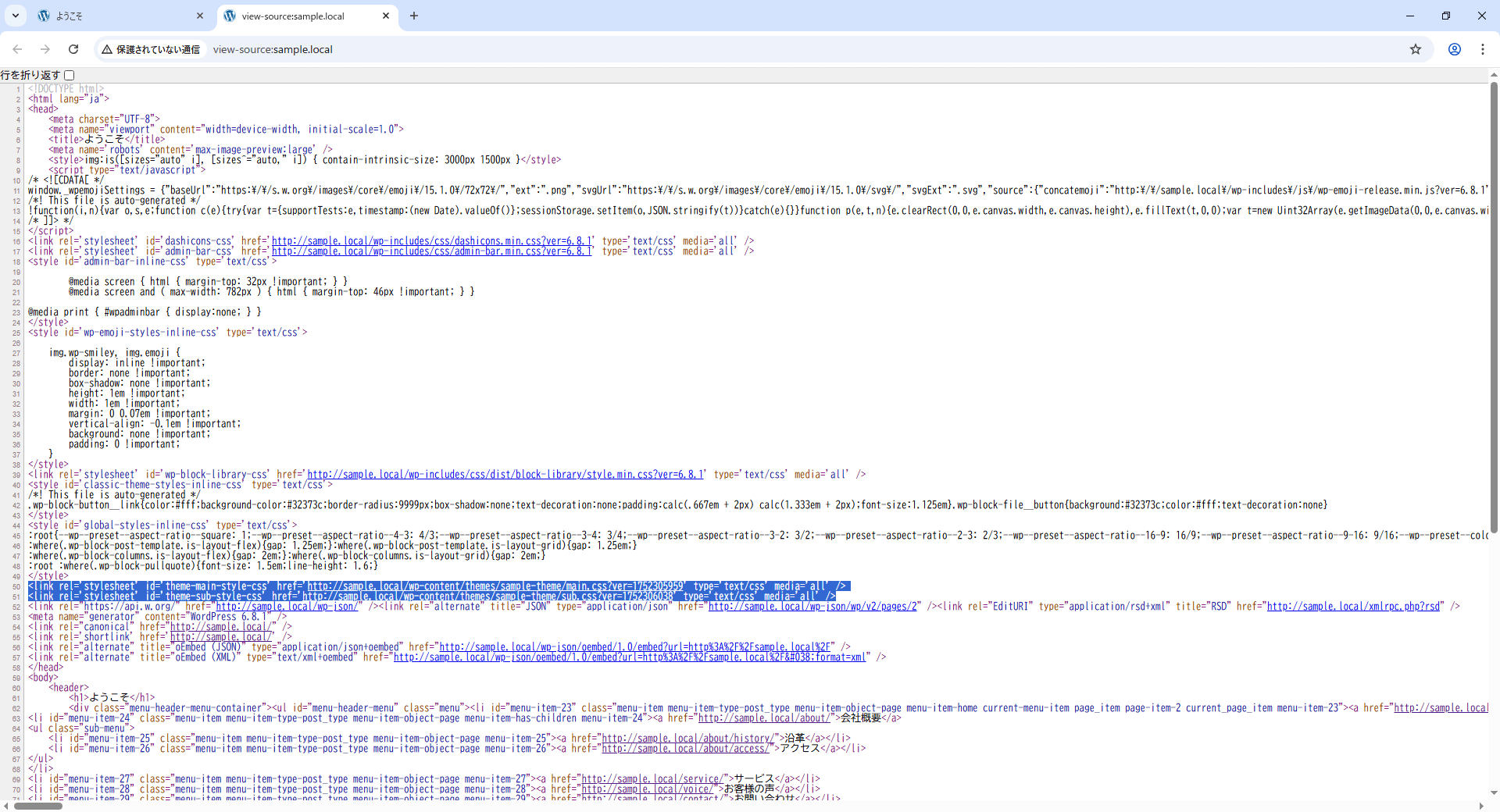
Task: Click the scroll-right arrow of horizontal scrollbar
Action: click(x=1482, y=806)
